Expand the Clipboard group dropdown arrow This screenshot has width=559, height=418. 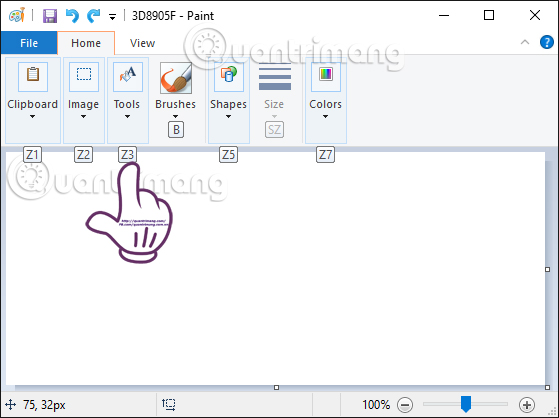(32, 117)
